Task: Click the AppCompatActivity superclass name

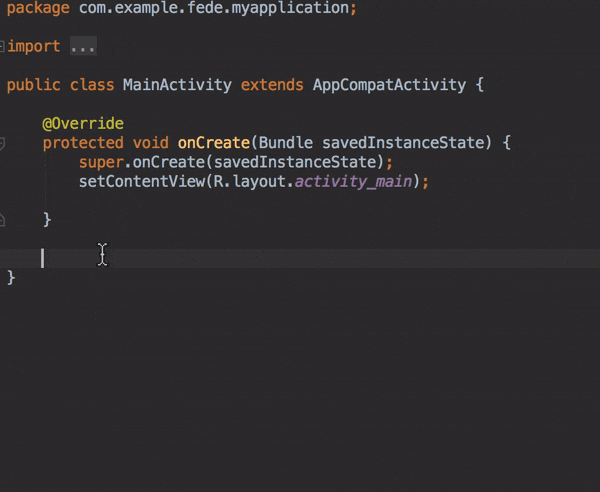Action: pos(390,85)
